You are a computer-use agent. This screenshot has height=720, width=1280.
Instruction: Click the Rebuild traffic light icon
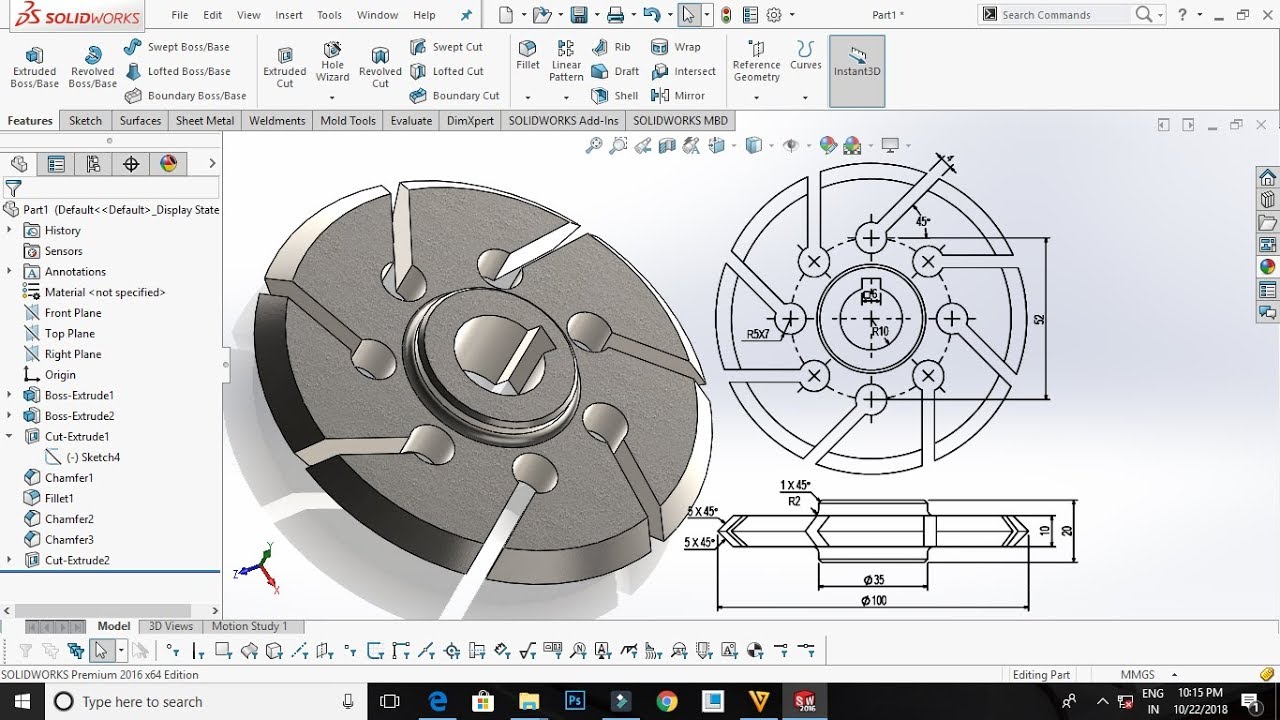(725, 15)
